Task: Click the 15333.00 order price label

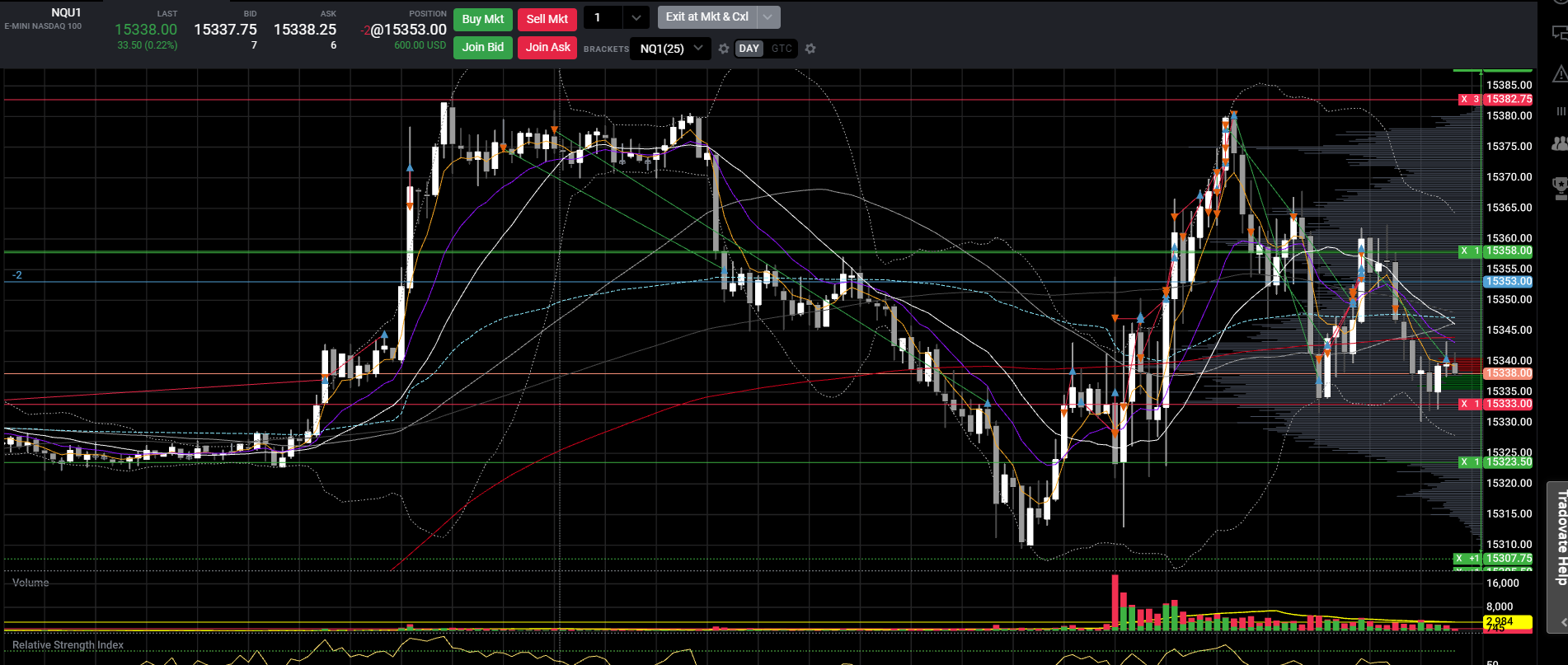Action: [x=1509, y=405]
